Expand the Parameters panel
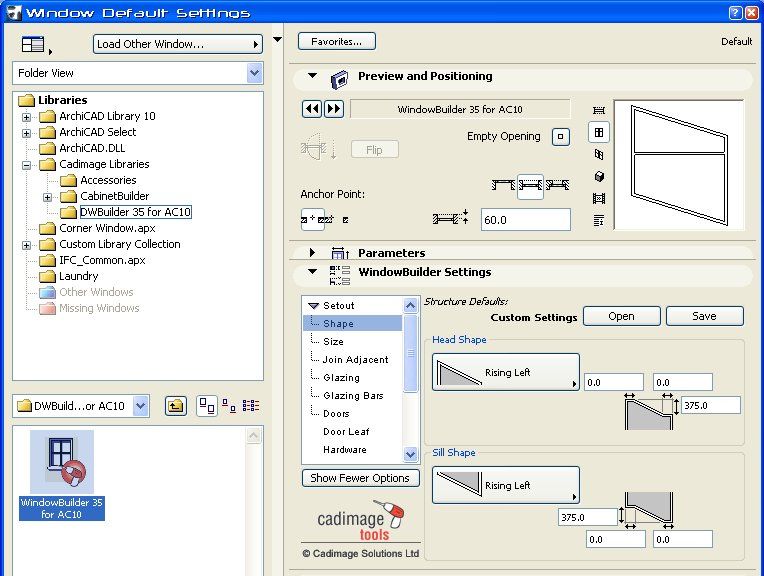The image size is (764, 576). coord(312,252)
